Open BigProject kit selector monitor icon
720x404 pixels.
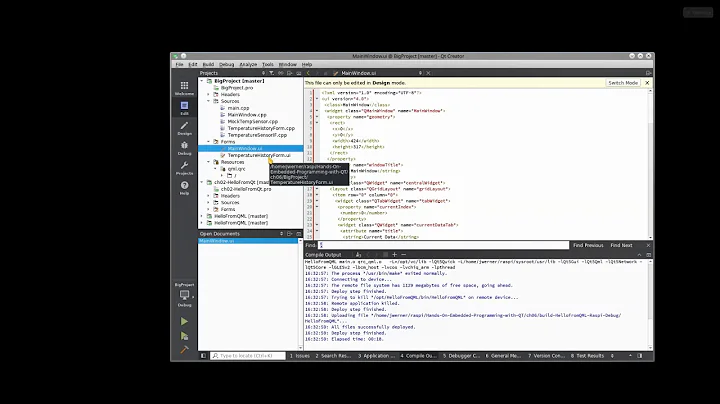coord(184,295)
